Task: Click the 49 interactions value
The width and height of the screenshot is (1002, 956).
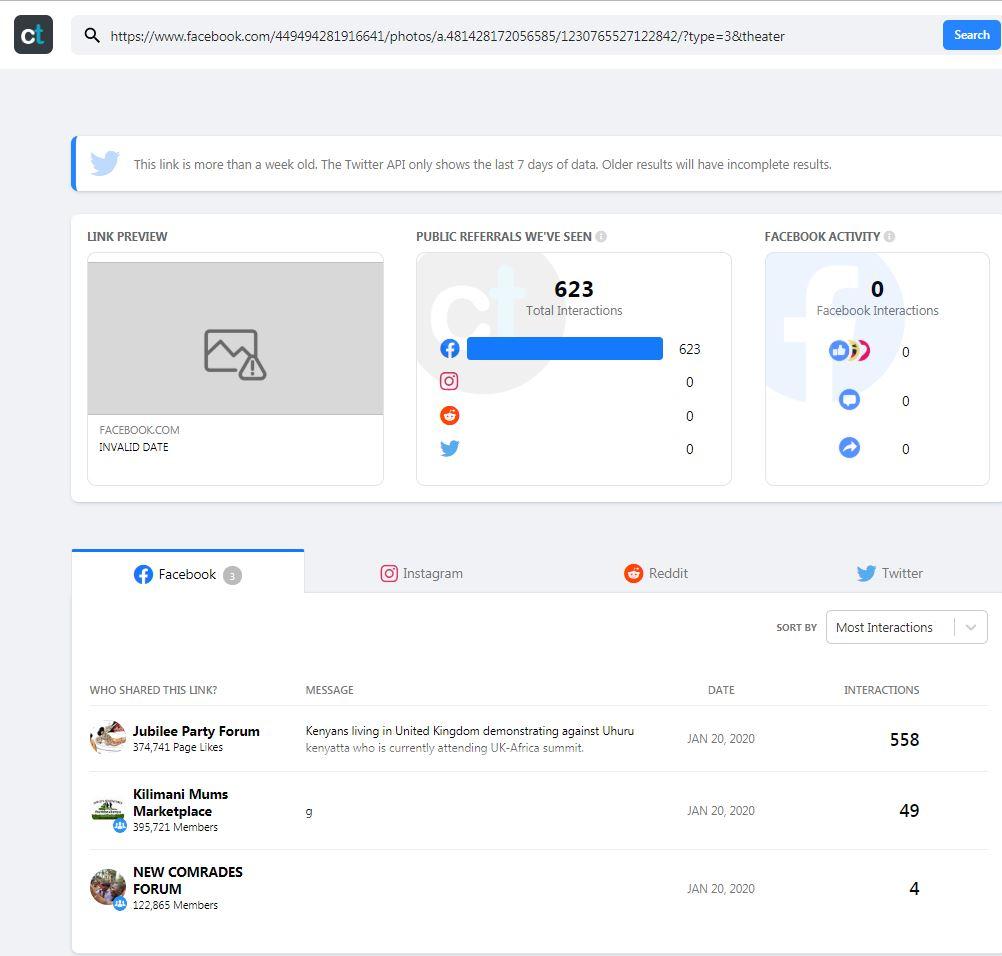Action: (909, 810)
